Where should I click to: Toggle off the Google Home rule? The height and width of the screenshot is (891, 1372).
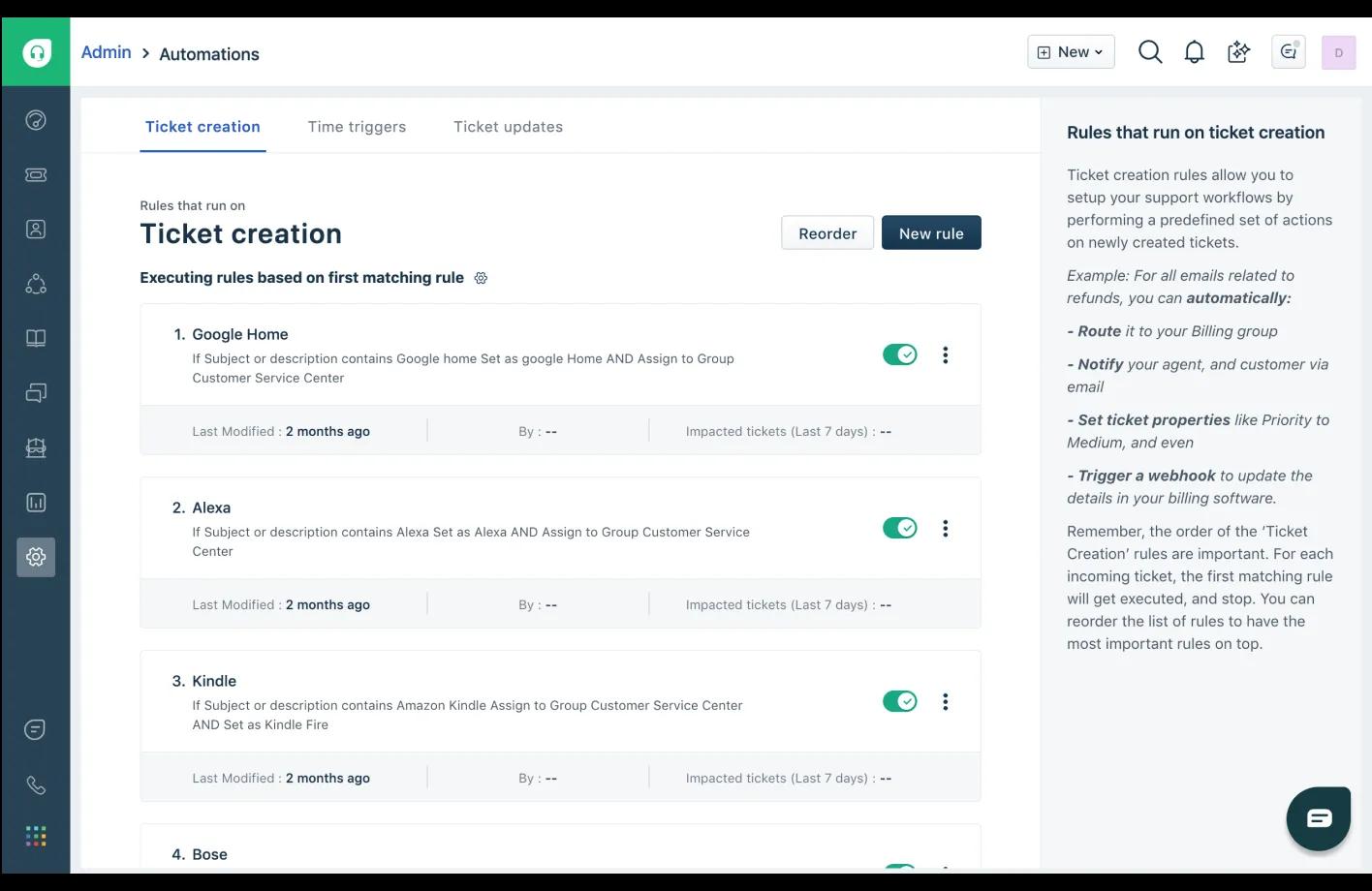[900, 354]
